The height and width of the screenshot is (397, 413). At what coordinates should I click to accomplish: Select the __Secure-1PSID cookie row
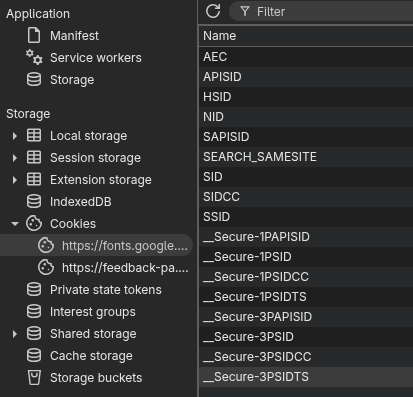point(306,257)
